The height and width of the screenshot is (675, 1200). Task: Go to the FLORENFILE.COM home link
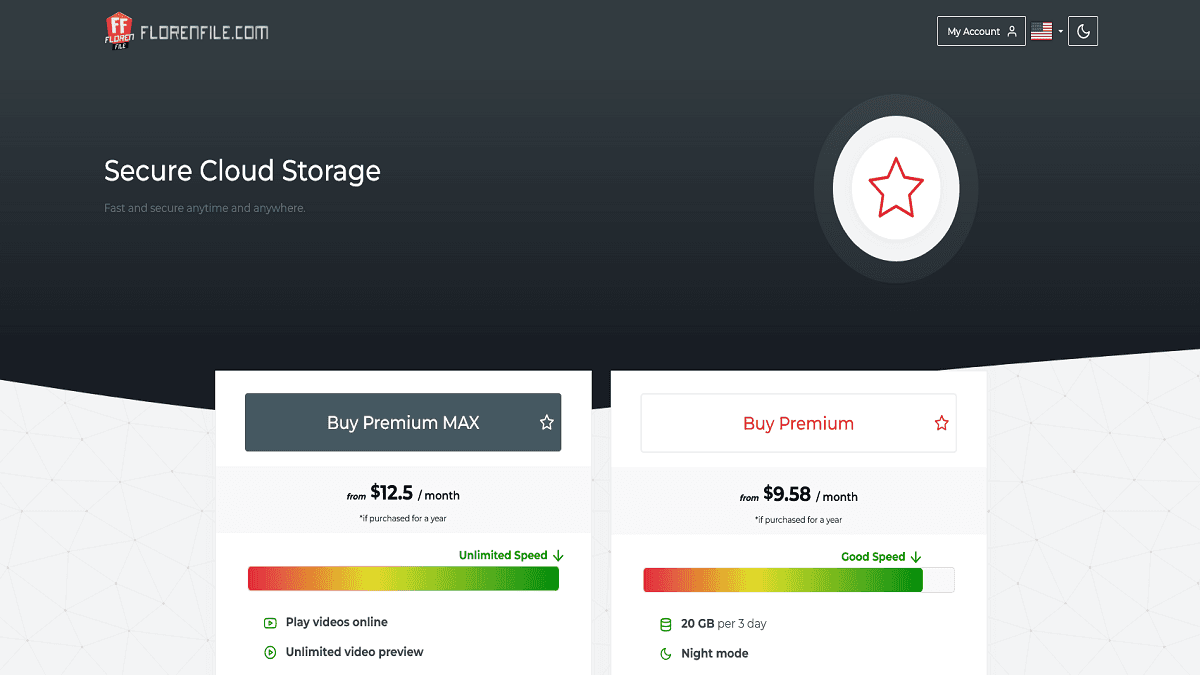pyautogui.click(x=204, y=32)
